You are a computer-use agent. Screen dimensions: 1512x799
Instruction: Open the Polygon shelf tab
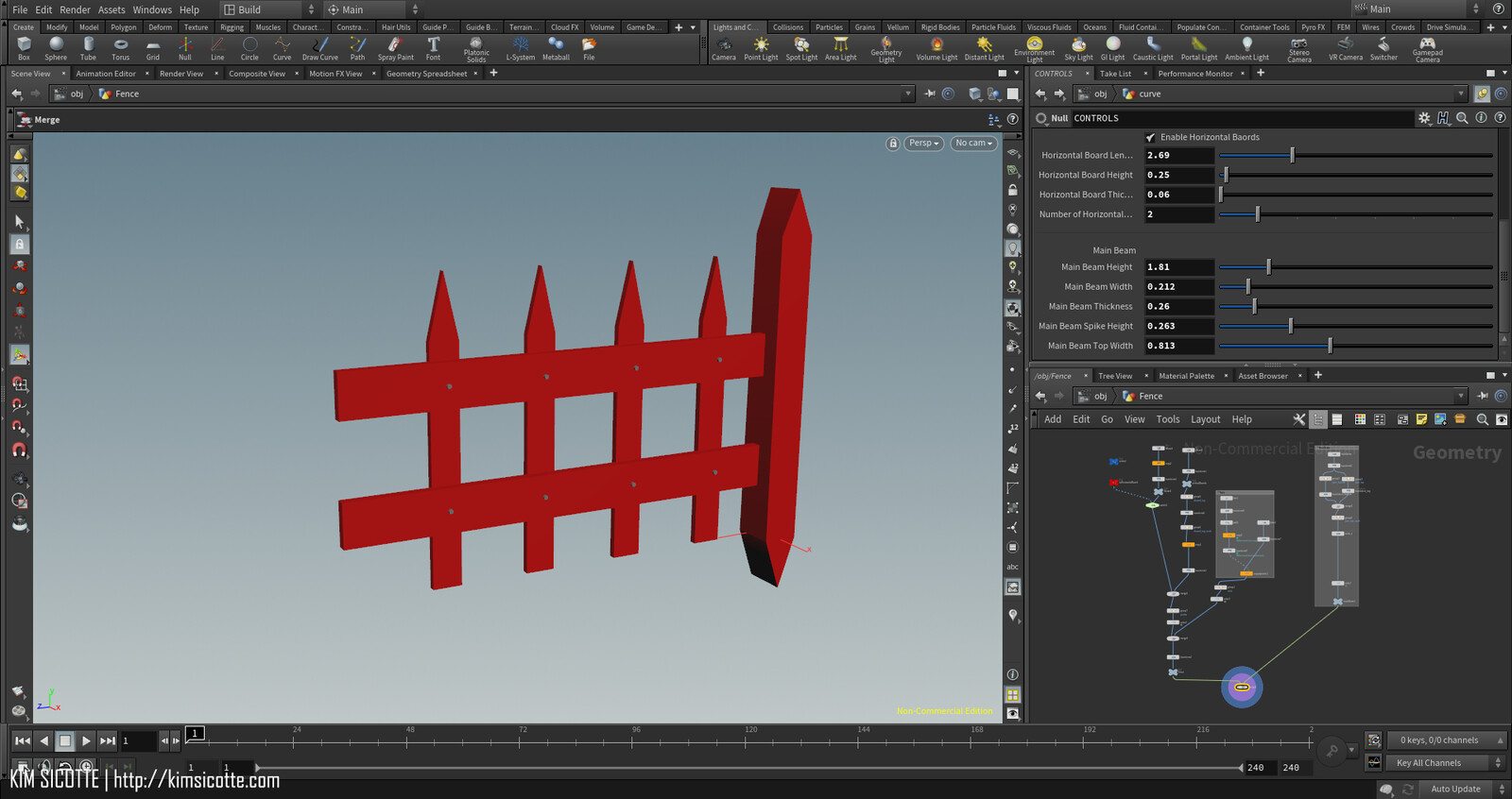tap(124, 27)
